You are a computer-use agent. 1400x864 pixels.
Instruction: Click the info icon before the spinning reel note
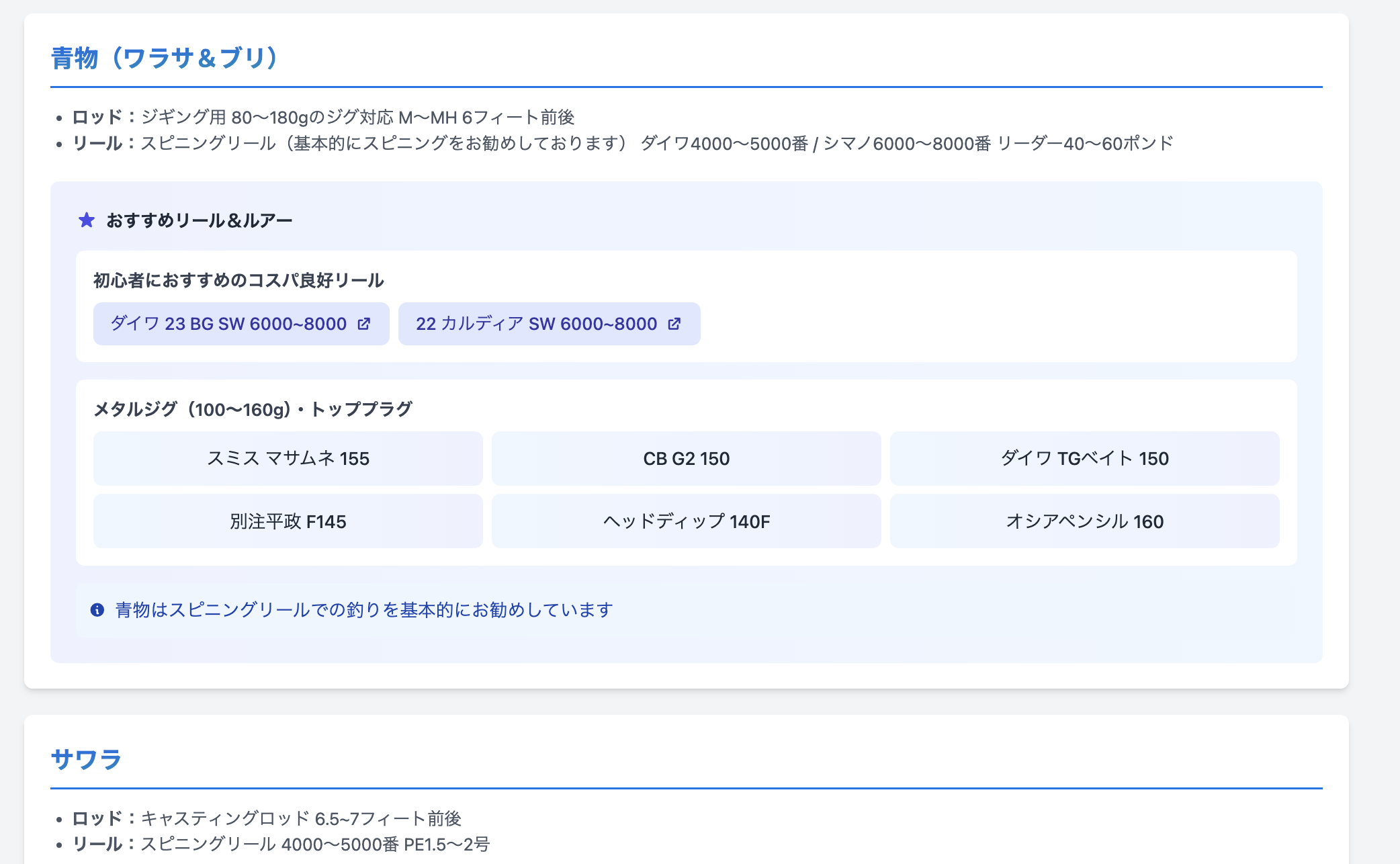(97, 610)
